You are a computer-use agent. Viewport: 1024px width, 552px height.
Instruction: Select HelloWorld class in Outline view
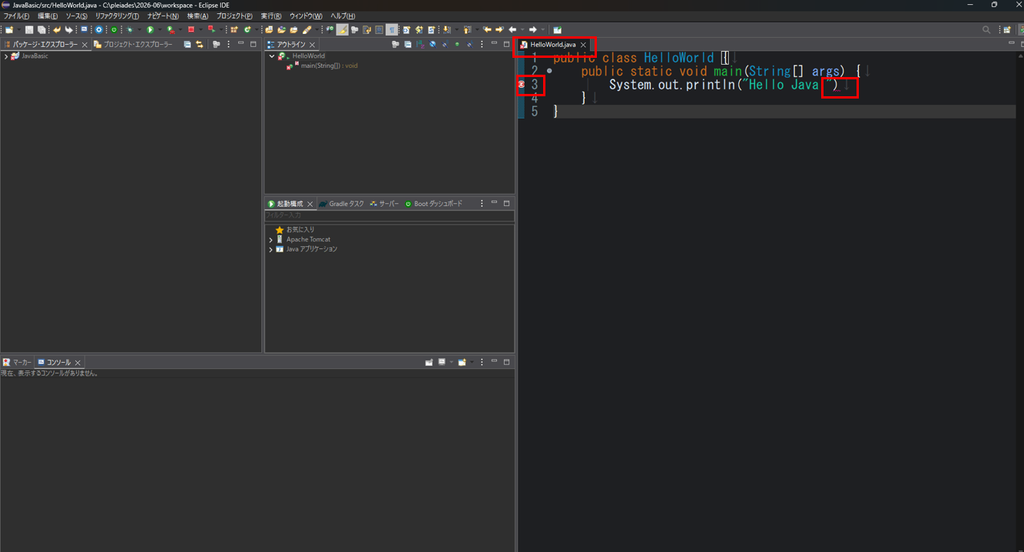(x=308, y=56)
